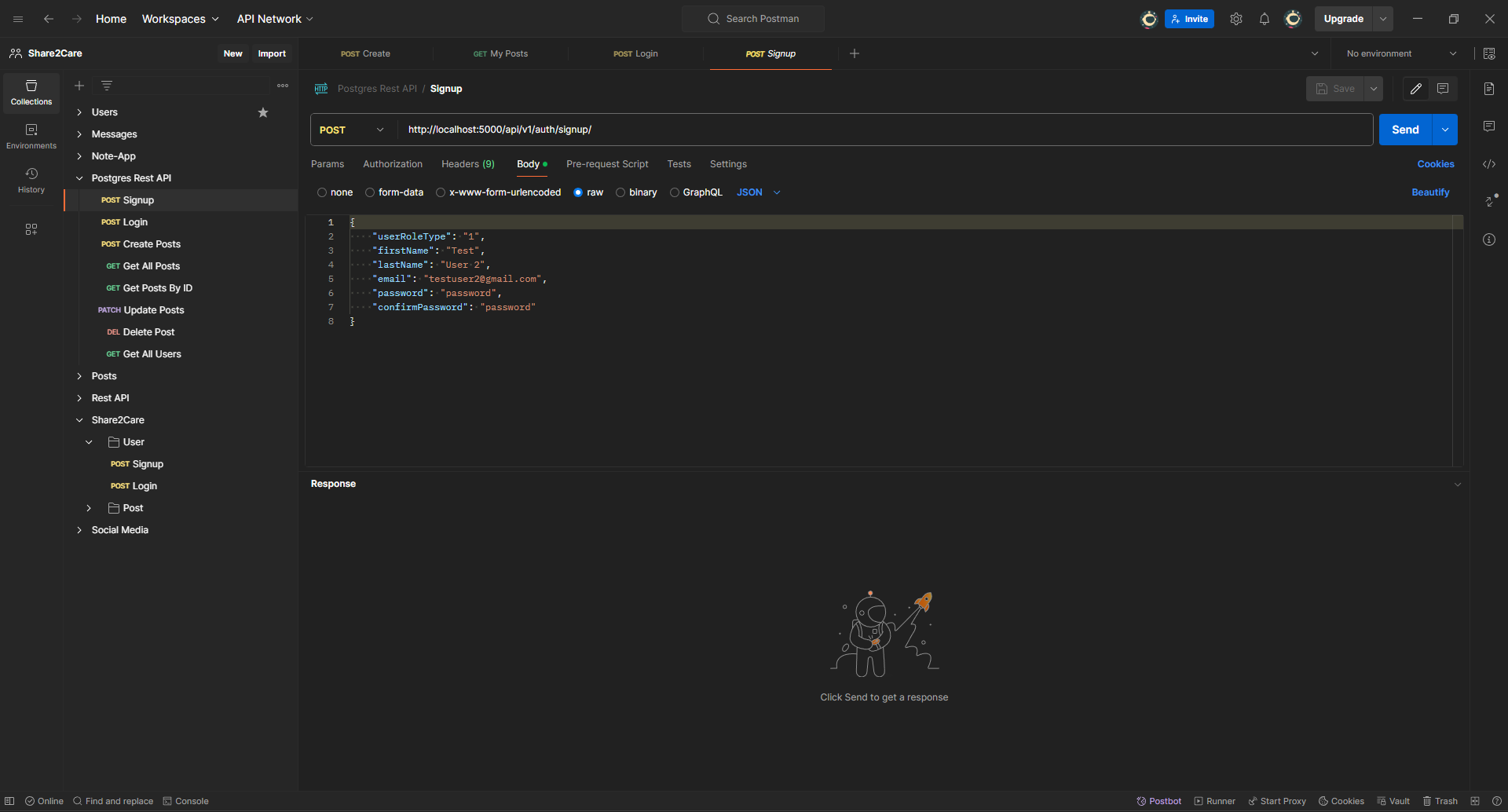1508x812 pixels.
Task: Go forward with the right arrow
Action: click(x=77, y=19)
